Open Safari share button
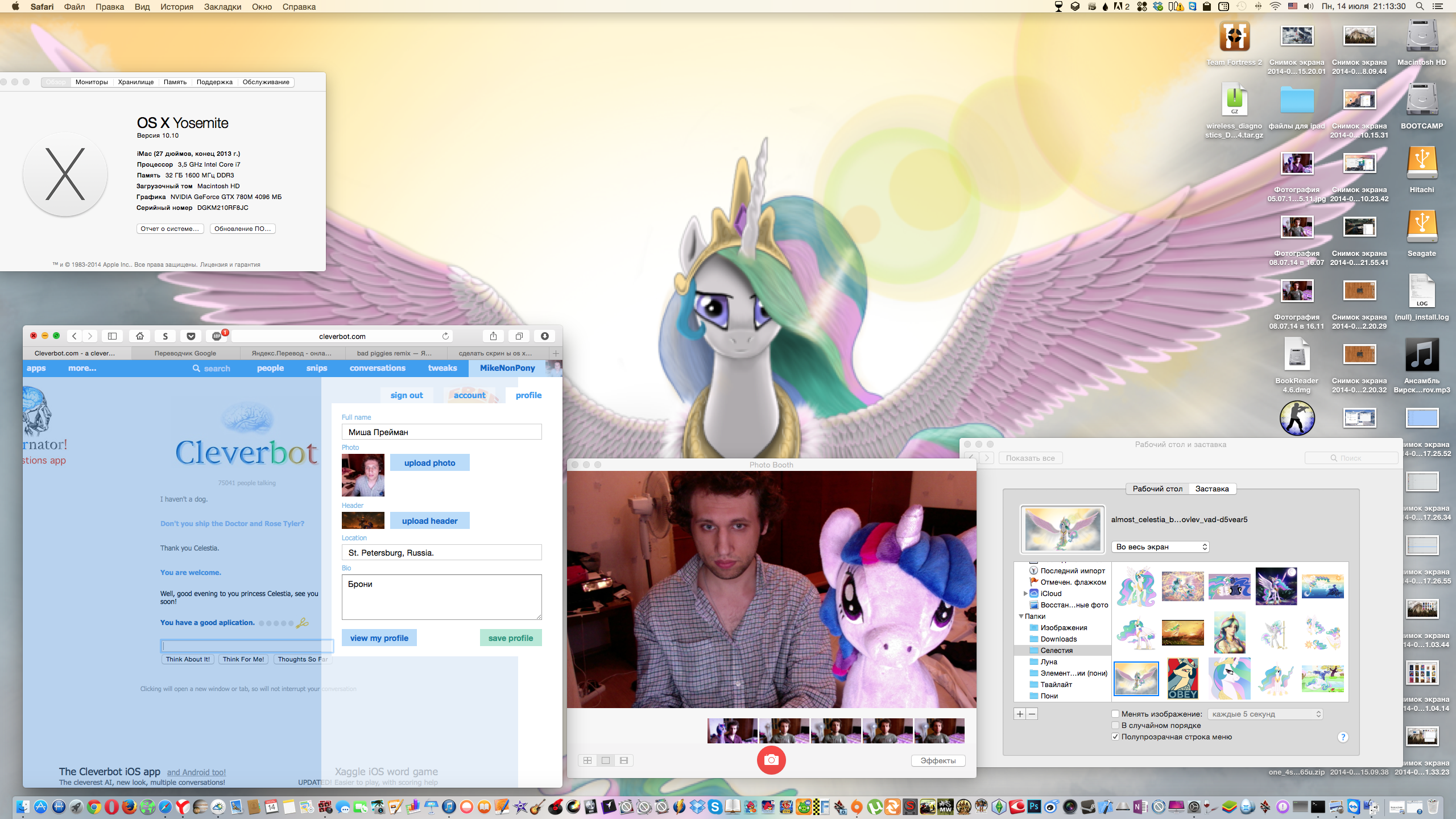Image resolution: width=1456 pixels, height=819 pixels. pos(493,336)
